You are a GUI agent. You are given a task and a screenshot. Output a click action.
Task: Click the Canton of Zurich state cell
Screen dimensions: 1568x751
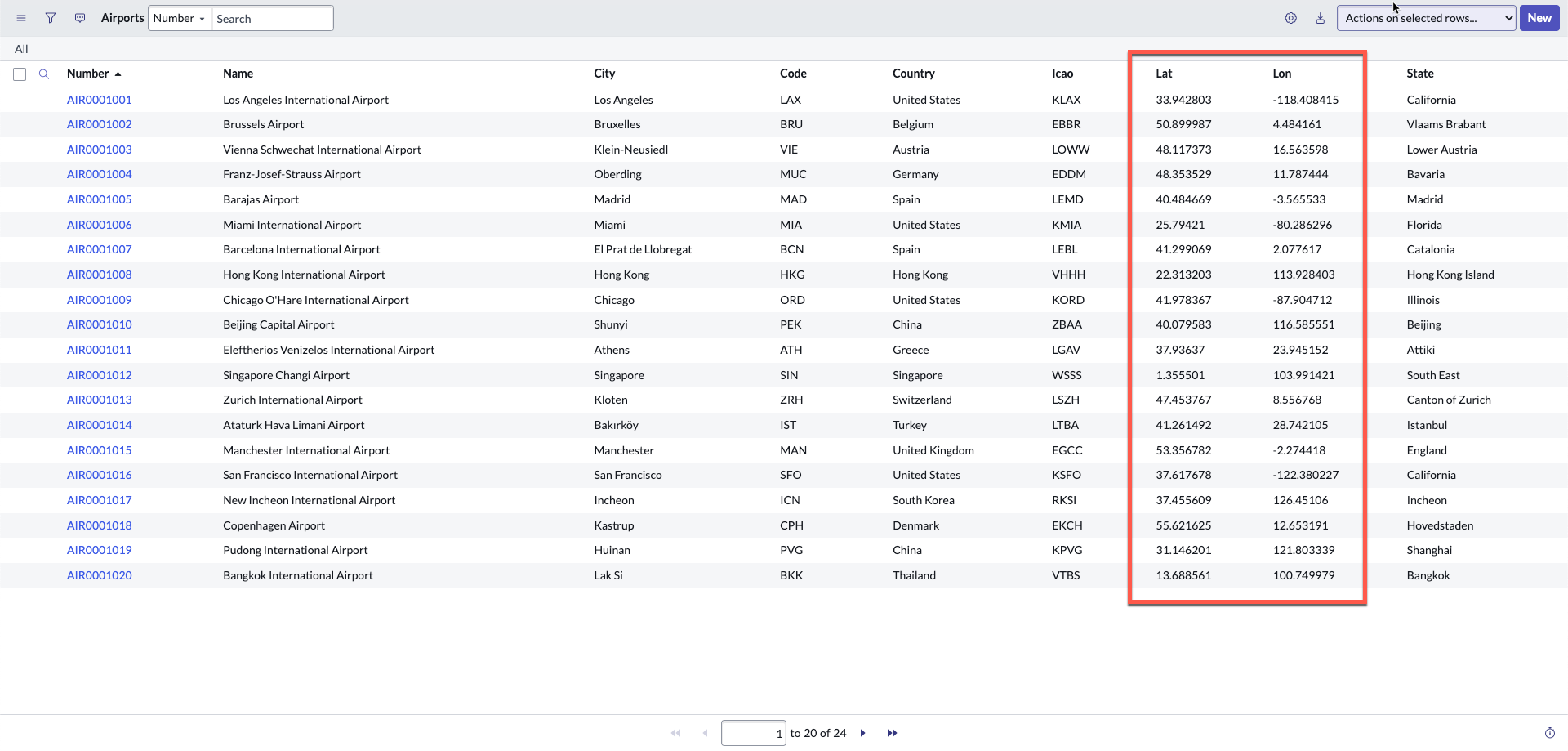point(1449,400)
